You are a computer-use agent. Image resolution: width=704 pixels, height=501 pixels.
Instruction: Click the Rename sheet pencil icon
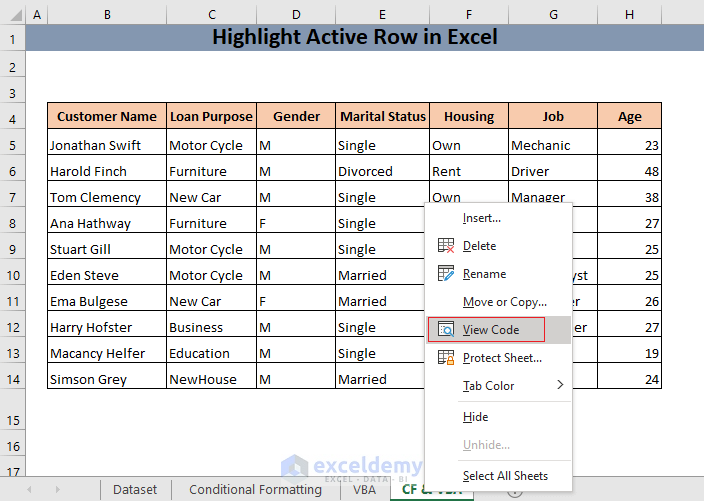pyautogui.click(x=446, y=273)
